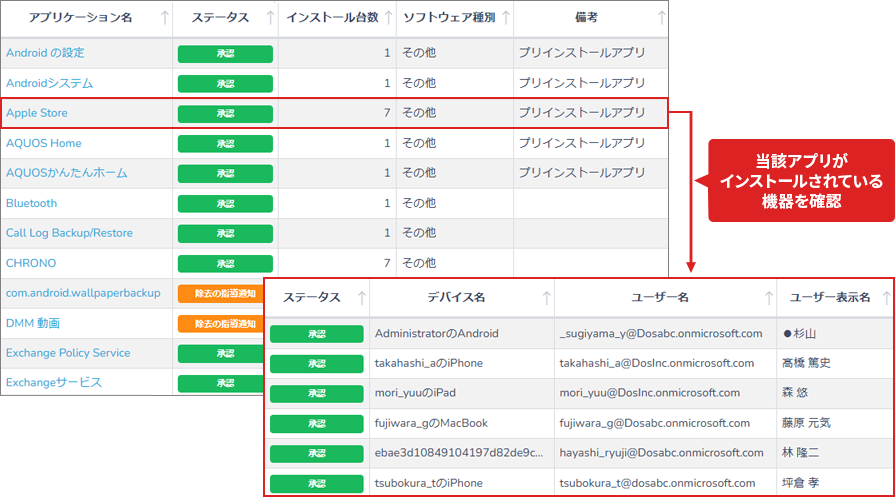Click 承認 badge for takahashi_aのiPhone

pos(317,363)
